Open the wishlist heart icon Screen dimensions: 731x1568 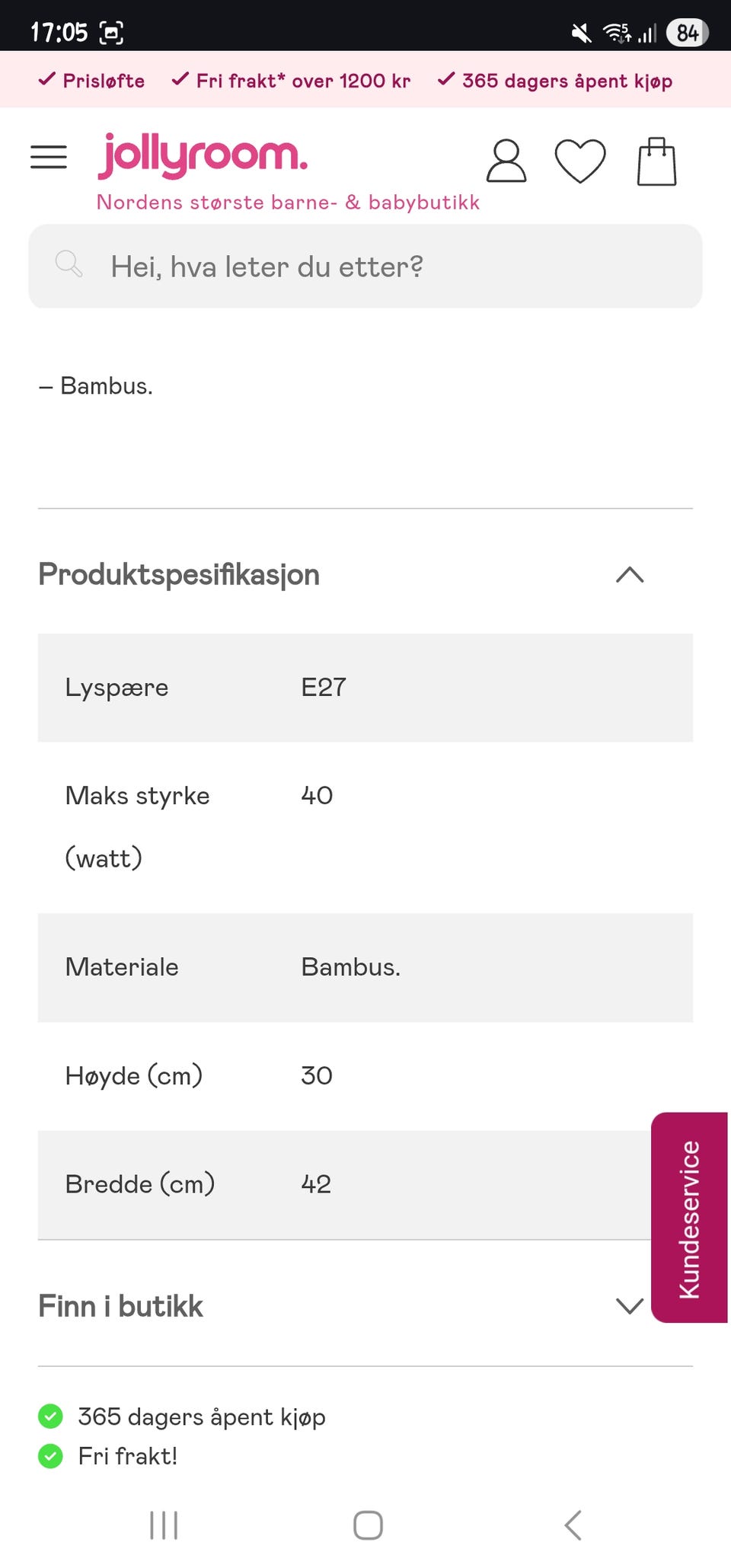click(580, 161)
